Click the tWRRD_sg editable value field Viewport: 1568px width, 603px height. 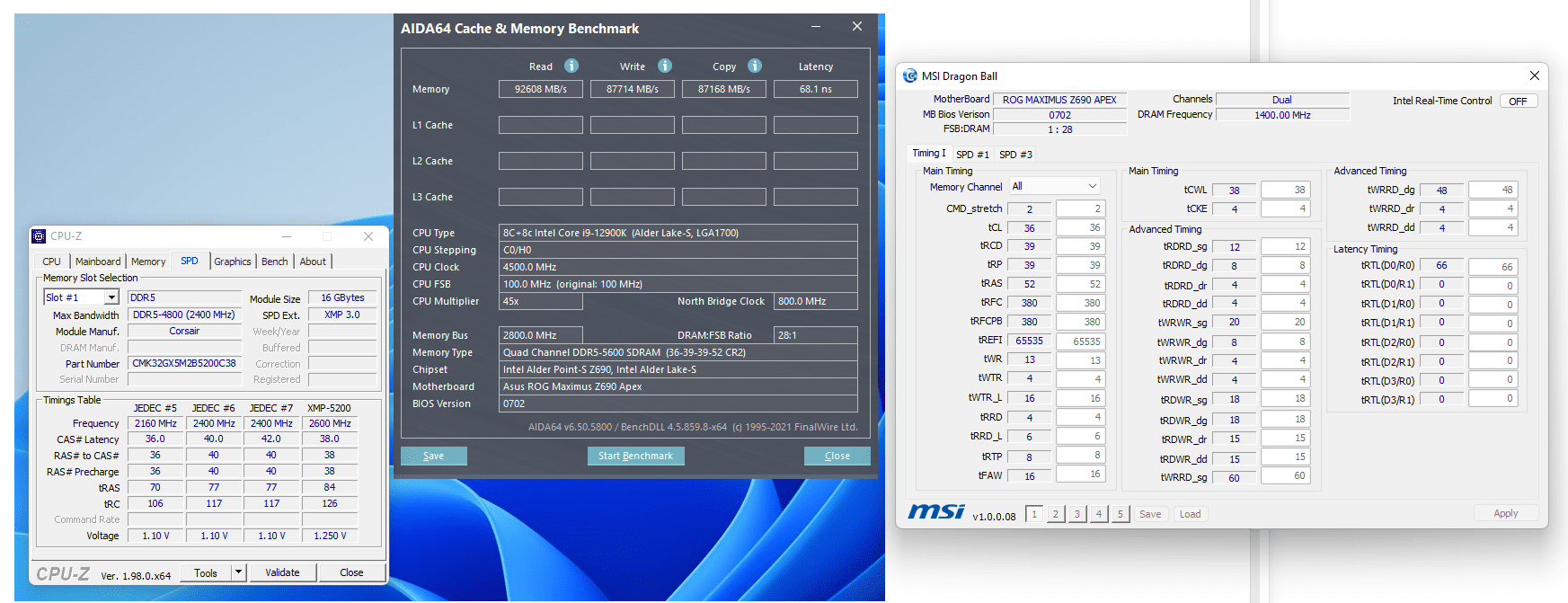click(1286, 475)
